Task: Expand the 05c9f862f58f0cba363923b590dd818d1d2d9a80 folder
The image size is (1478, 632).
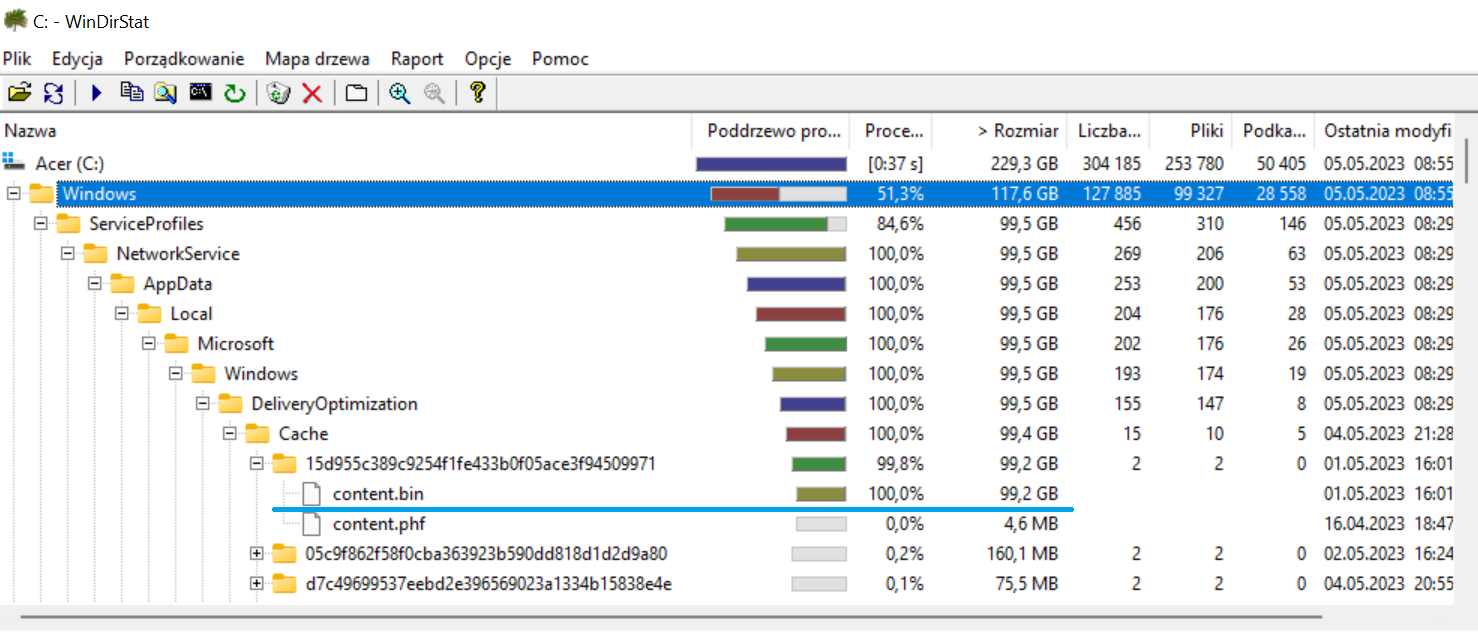Action: point(257,553)
